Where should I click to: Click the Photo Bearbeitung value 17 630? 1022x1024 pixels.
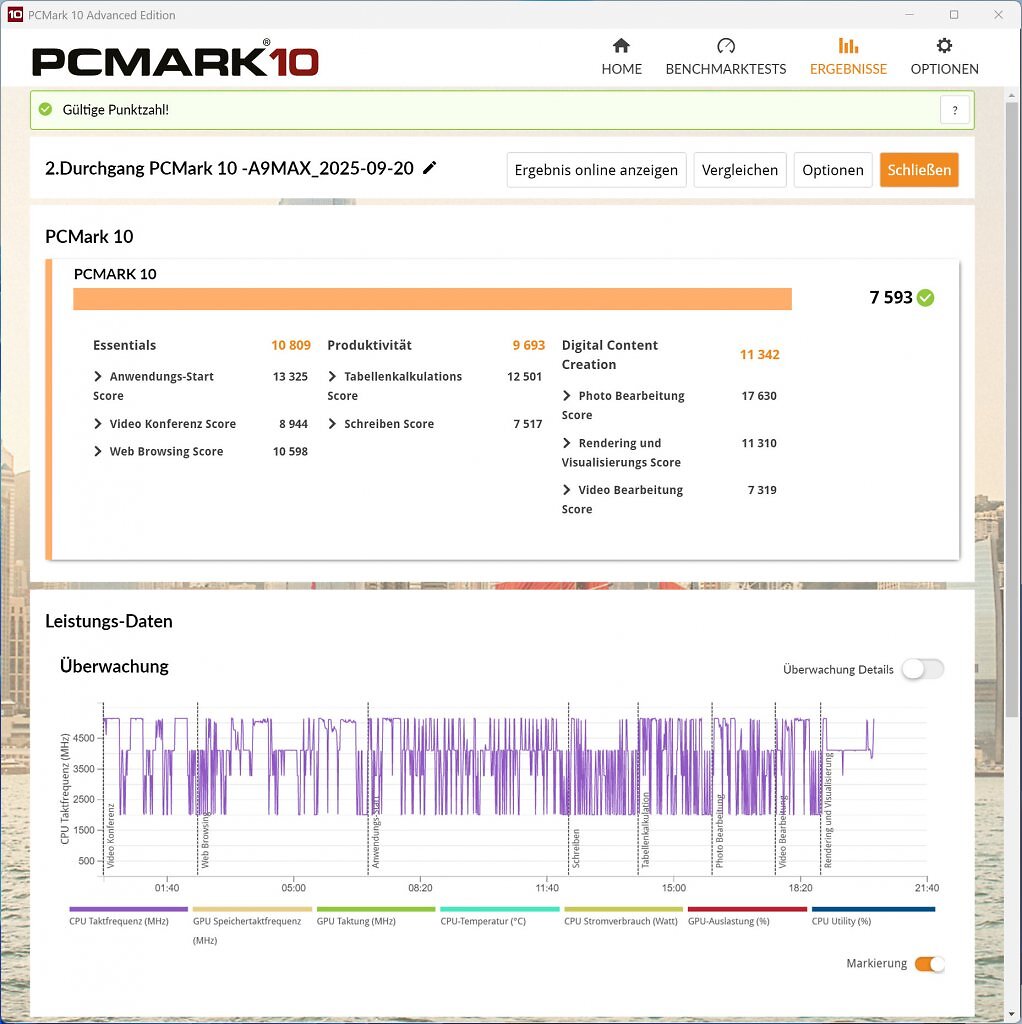click(x=759, y=396)
